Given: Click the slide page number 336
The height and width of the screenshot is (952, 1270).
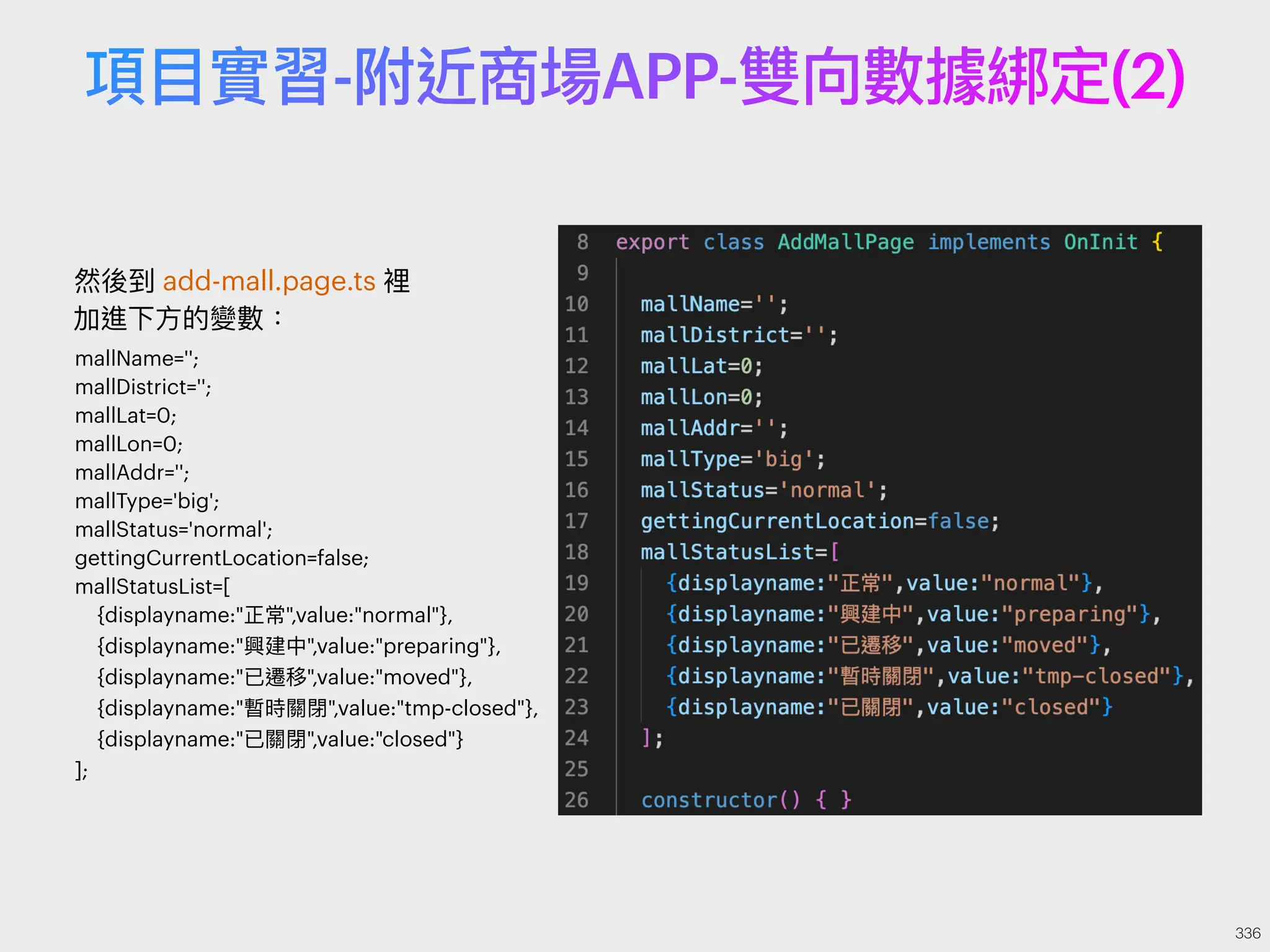Looking at the screenshot, I should (x=1248, y=933).
